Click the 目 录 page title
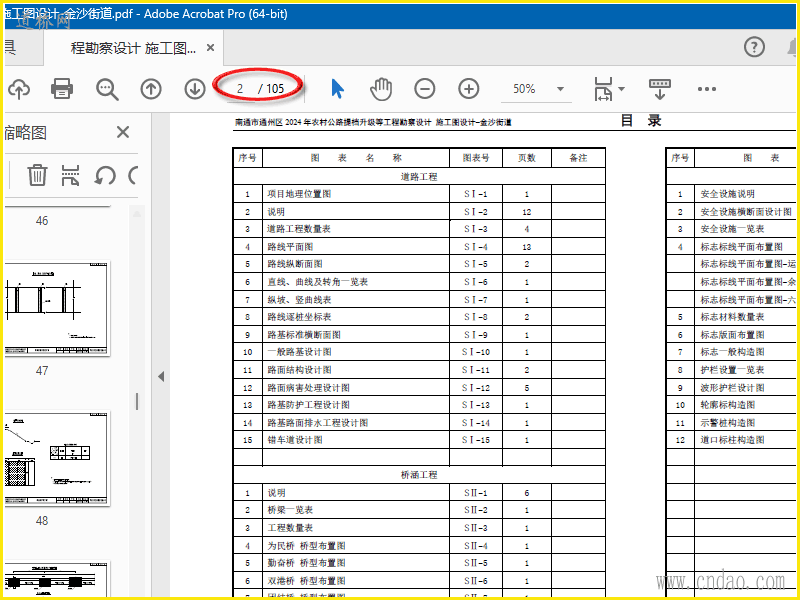Screen dimensions: 800x600 coord(641,121)
